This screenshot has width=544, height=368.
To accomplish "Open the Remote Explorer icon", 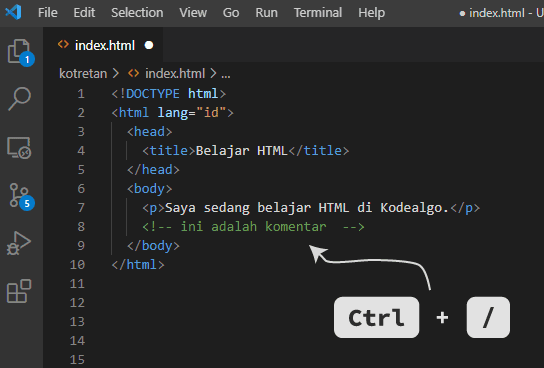I will tap(19, 148).
